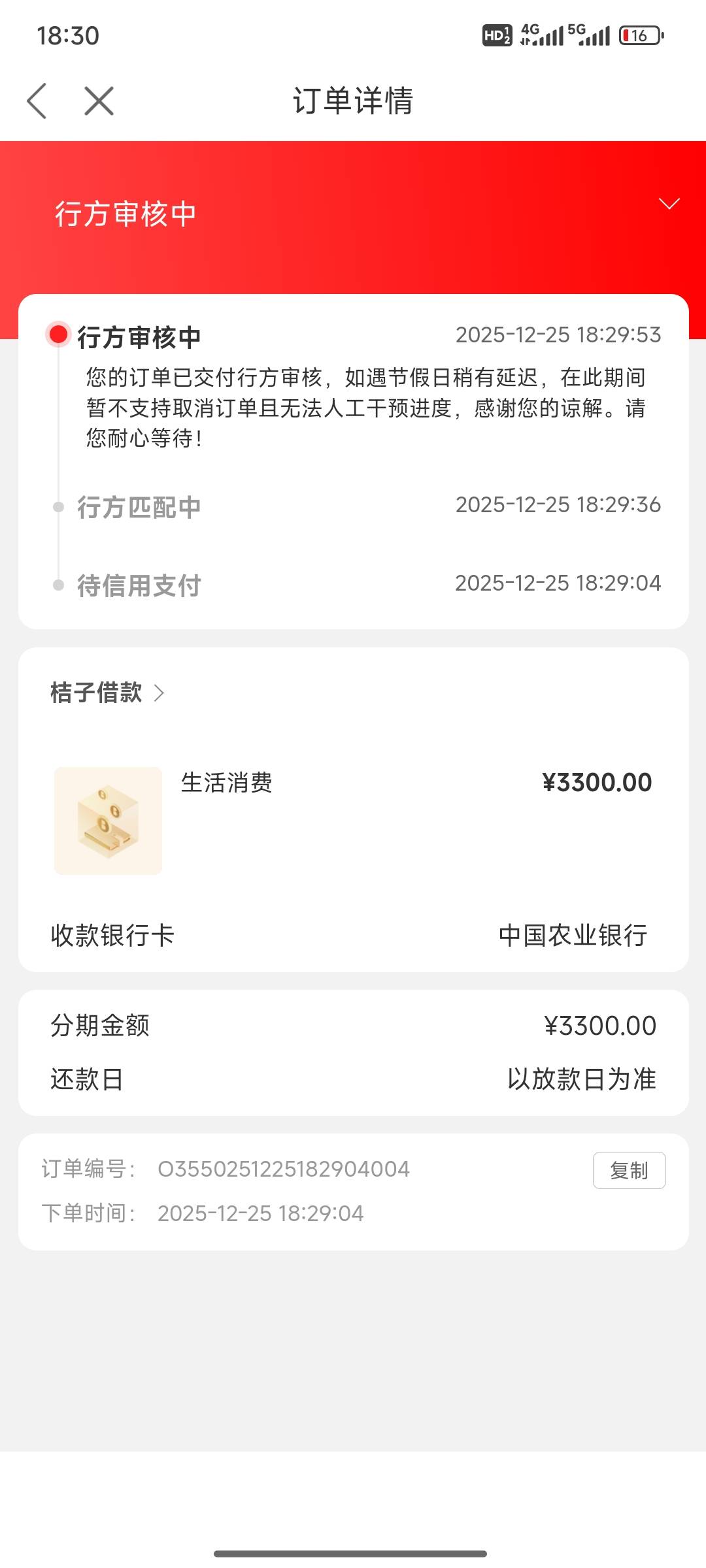Expand the red status banner chevron
706x1568 pixels.
point(669,204)
